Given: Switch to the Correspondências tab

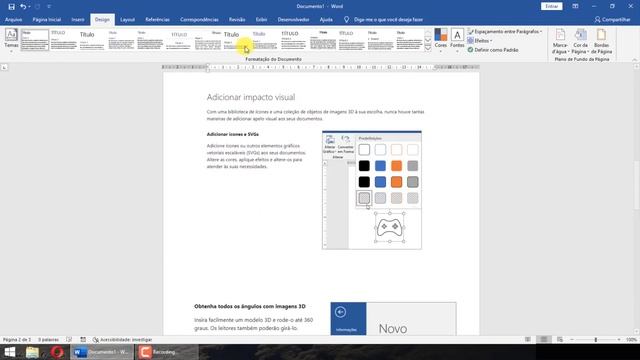Looking at the screenshot, I should coord(199,20).
